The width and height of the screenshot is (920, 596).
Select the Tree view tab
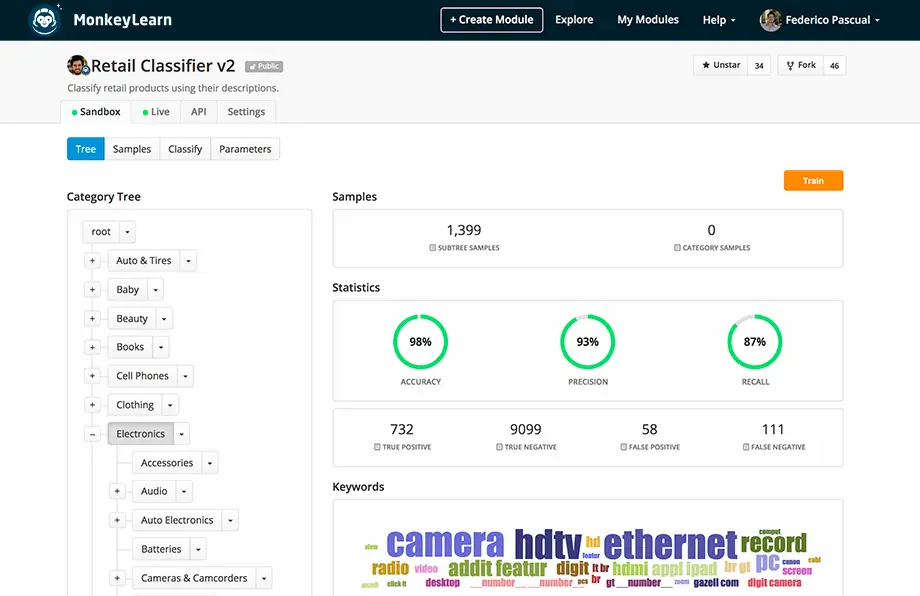tap(86, 149)
